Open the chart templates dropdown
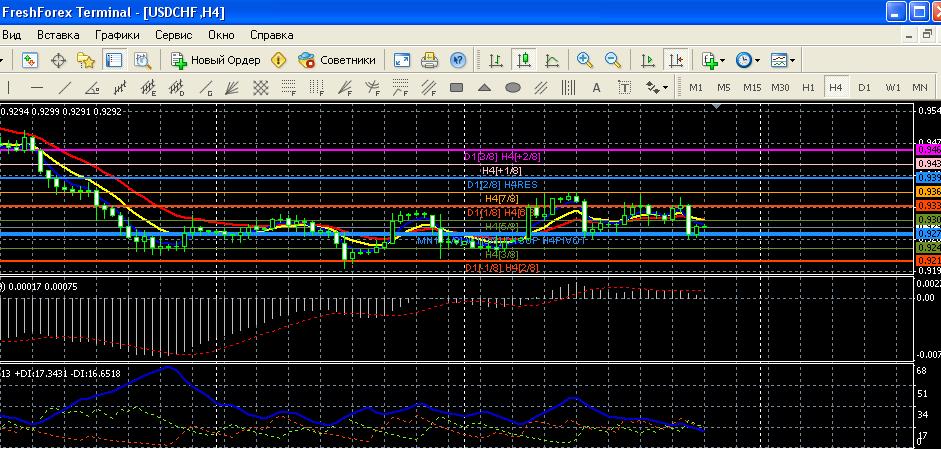Viewport: 941px width, 449px height. pyautogui.click(x=783, y=61)
